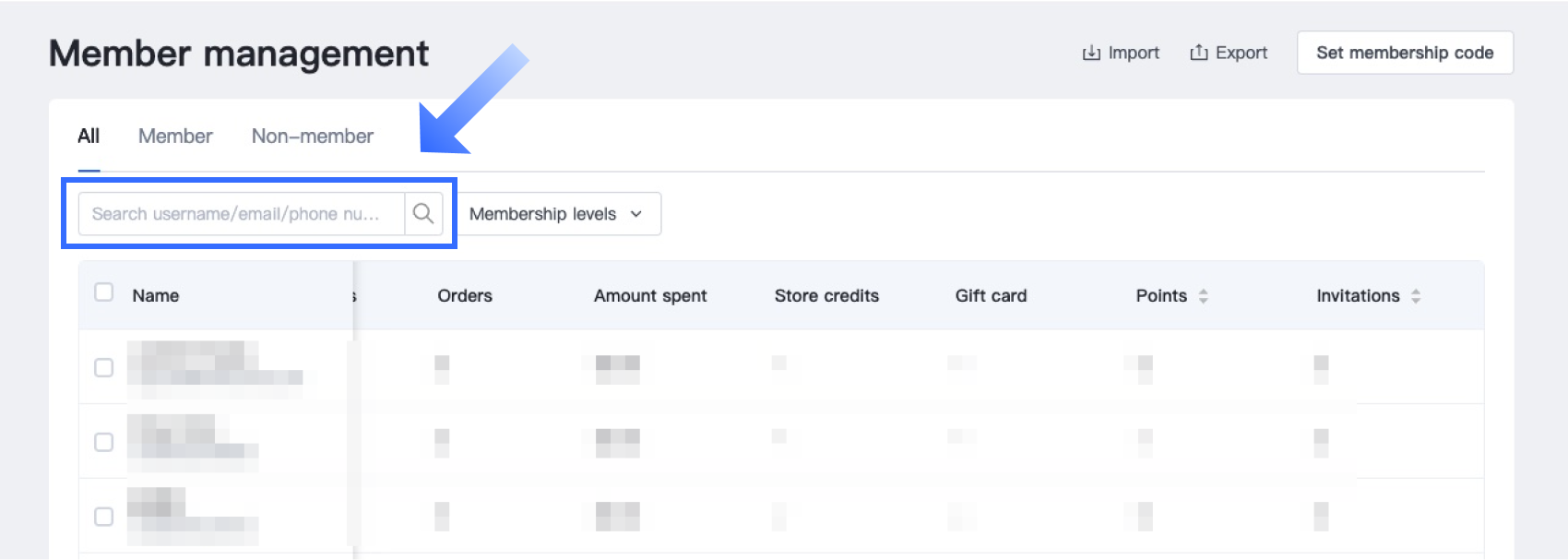This screenshot has height=560, width=1568.
Task: Click the search magnifier icon
Action: [x=423, y=214]
